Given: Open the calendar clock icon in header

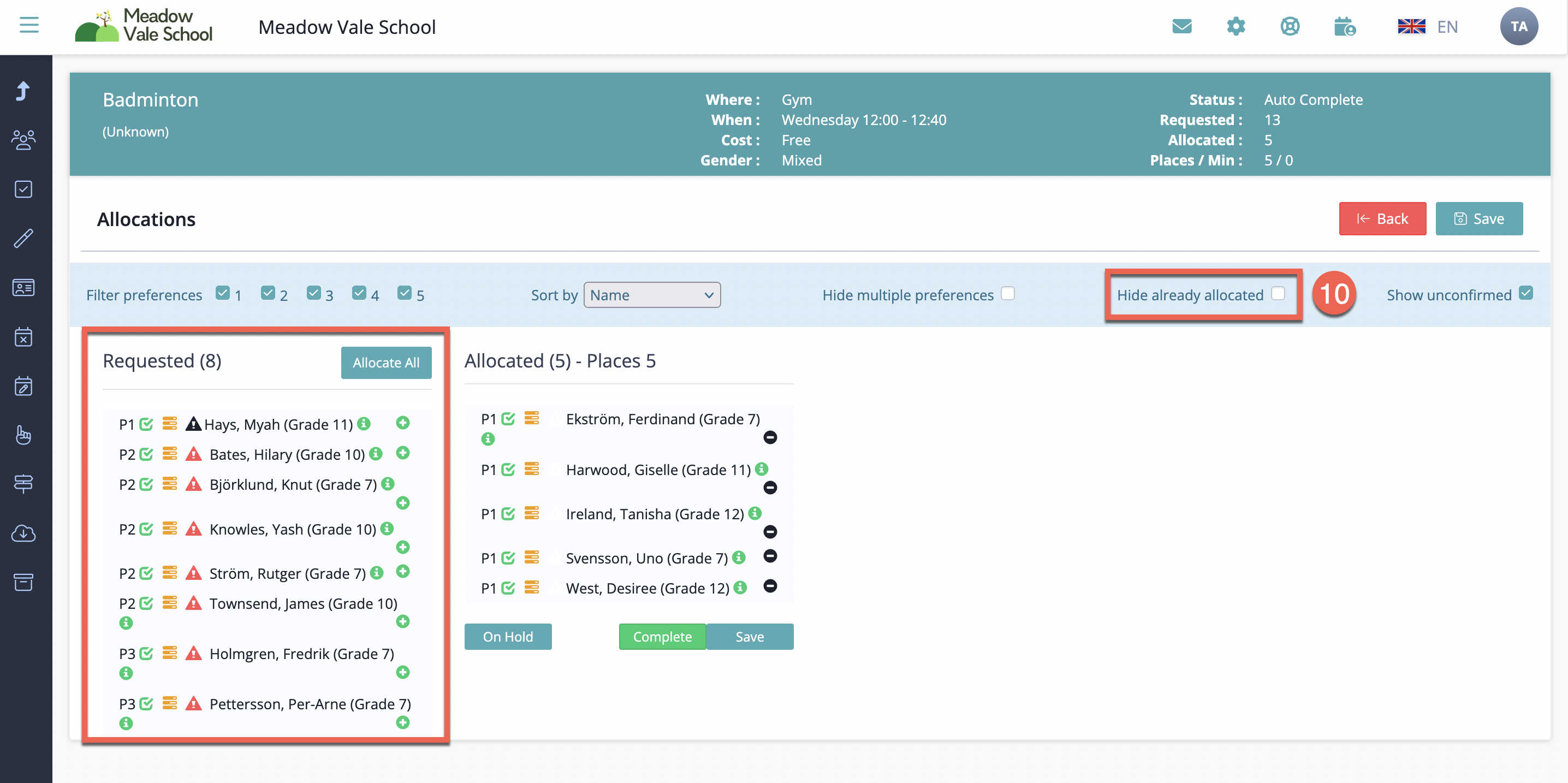Looking at the screenshot, I should [1345, 26].
